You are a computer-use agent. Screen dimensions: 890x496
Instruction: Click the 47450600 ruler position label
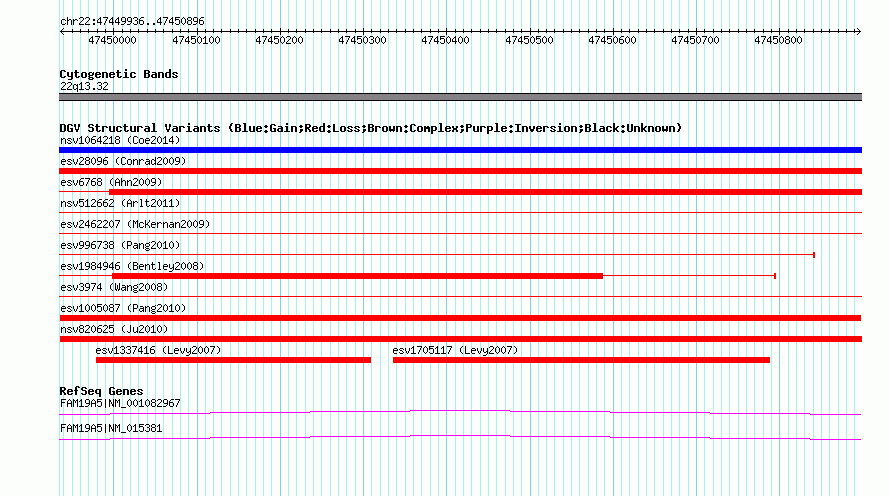pyautogui.click(x=612, y=40)
